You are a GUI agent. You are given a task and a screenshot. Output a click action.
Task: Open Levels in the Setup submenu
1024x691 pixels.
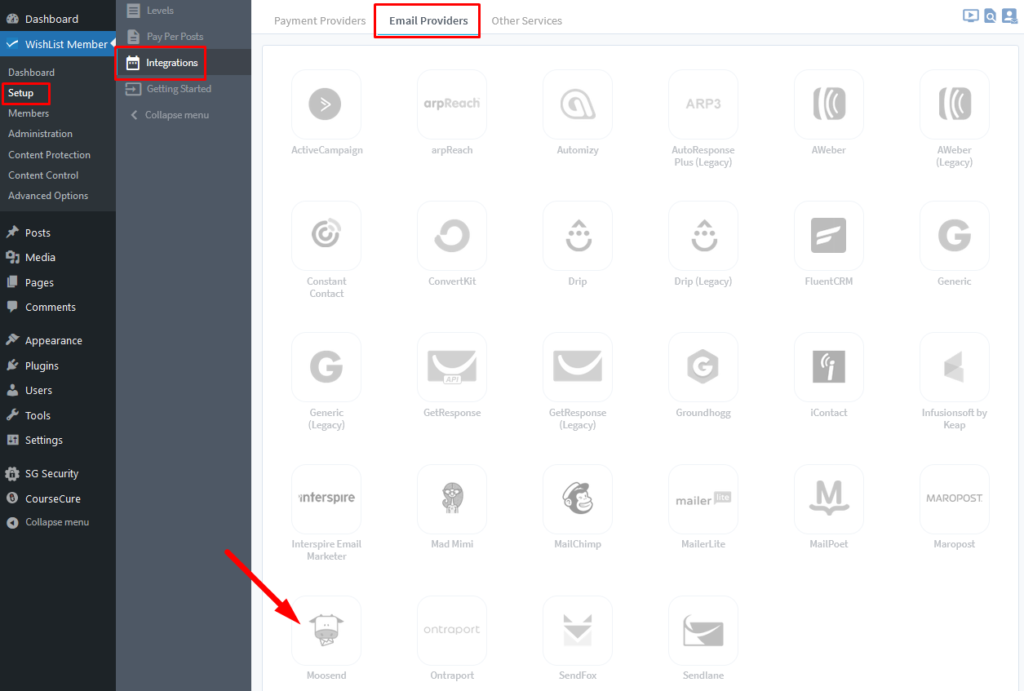184,10
